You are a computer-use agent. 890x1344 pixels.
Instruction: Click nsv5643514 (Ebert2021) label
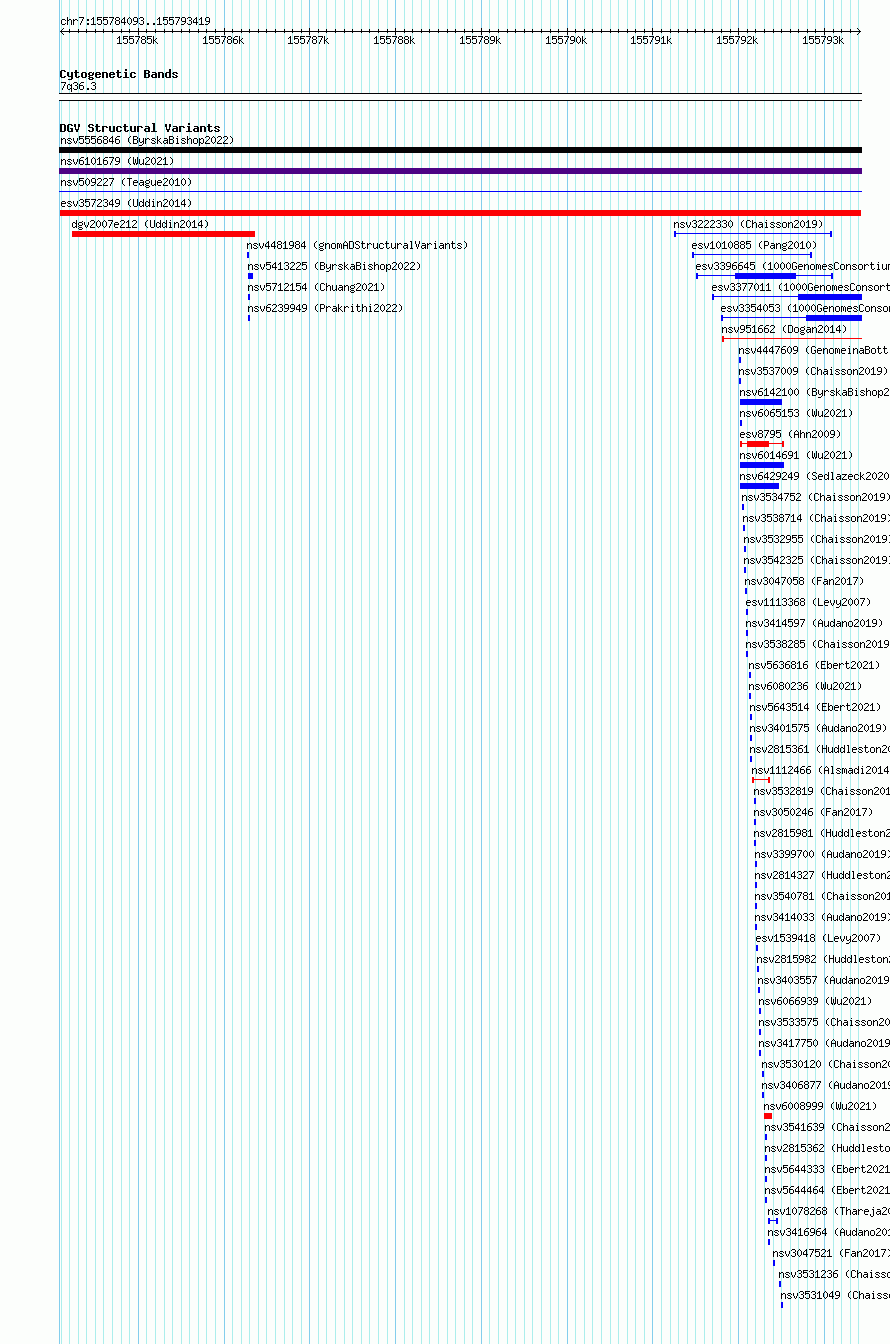pyautogui.click(x=815, y=707)
